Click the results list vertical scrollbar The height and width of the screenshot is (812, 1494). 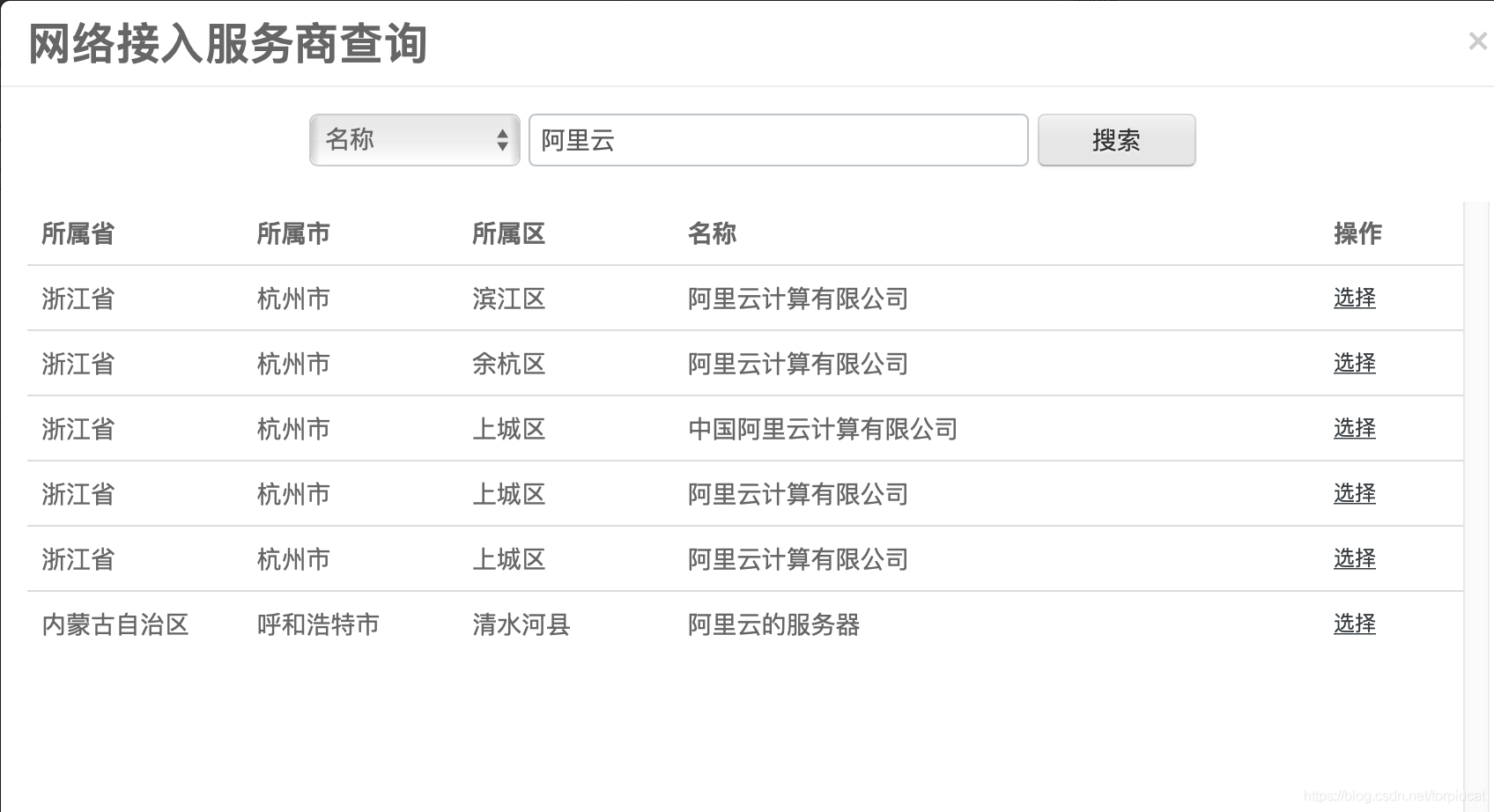[1477, 506]
